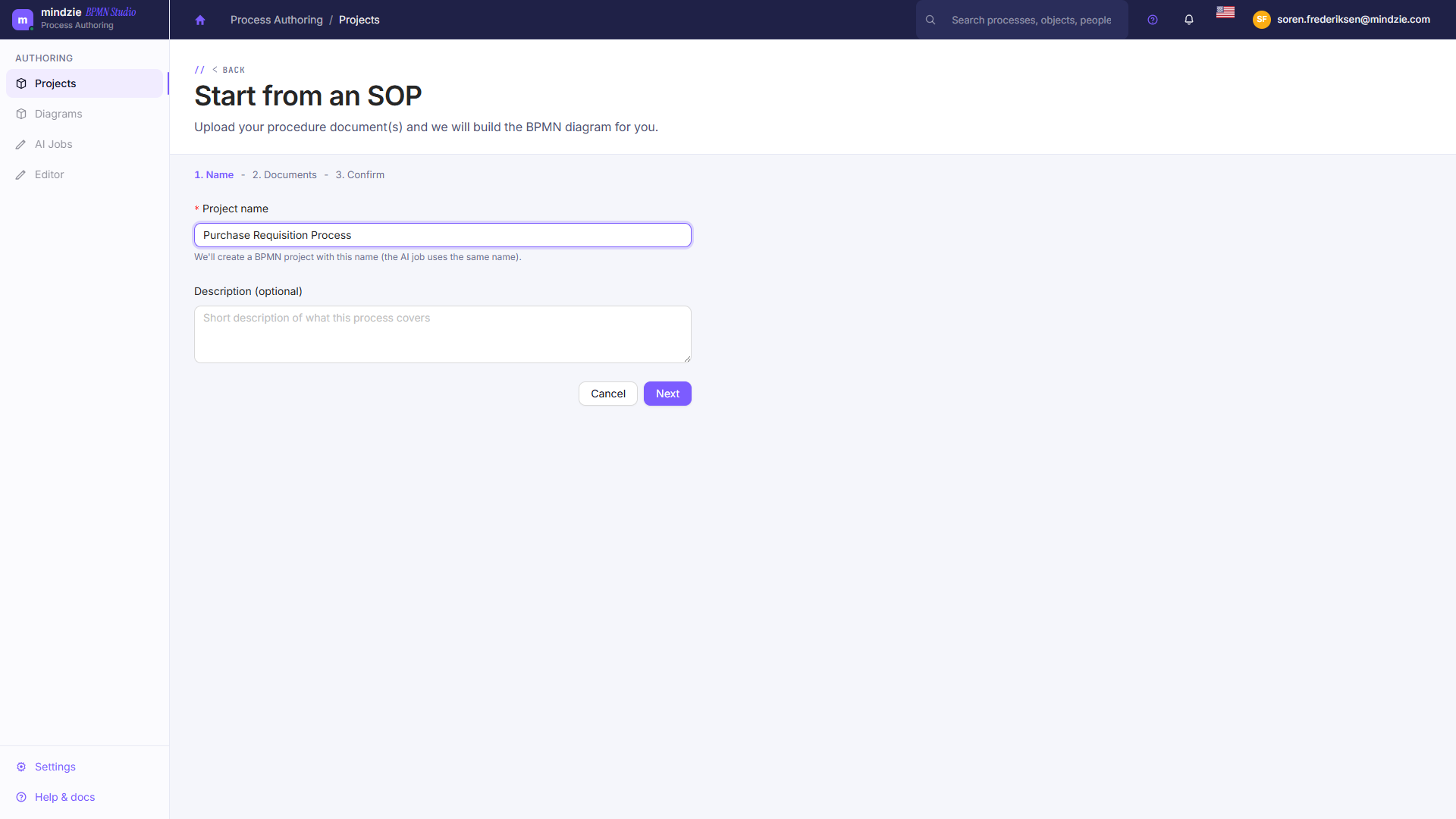
Task: Go to the home icon in breadcrumb
Action: [200, 20]
